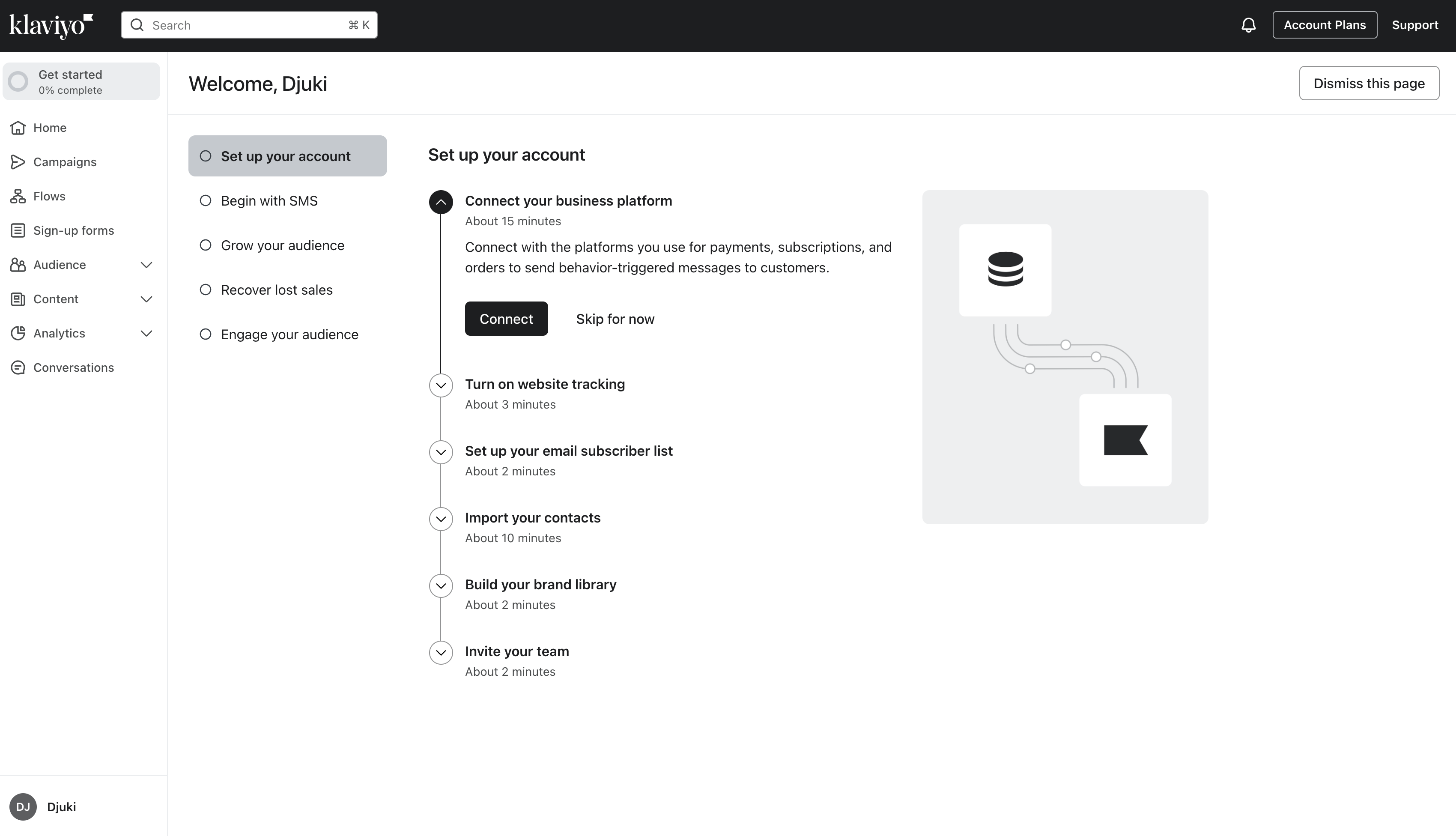
Task: Expand the Audience sidebar menu chevron
Action: [146, 265]
